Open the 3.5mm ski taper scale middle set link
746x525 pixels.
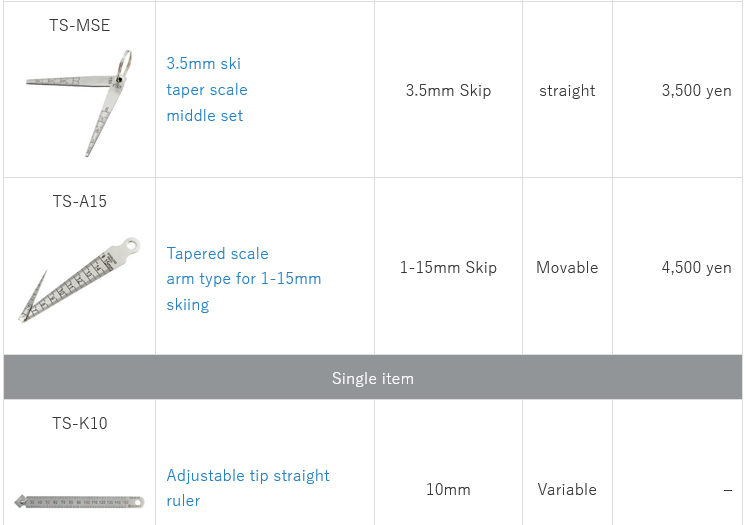(206, 90)
